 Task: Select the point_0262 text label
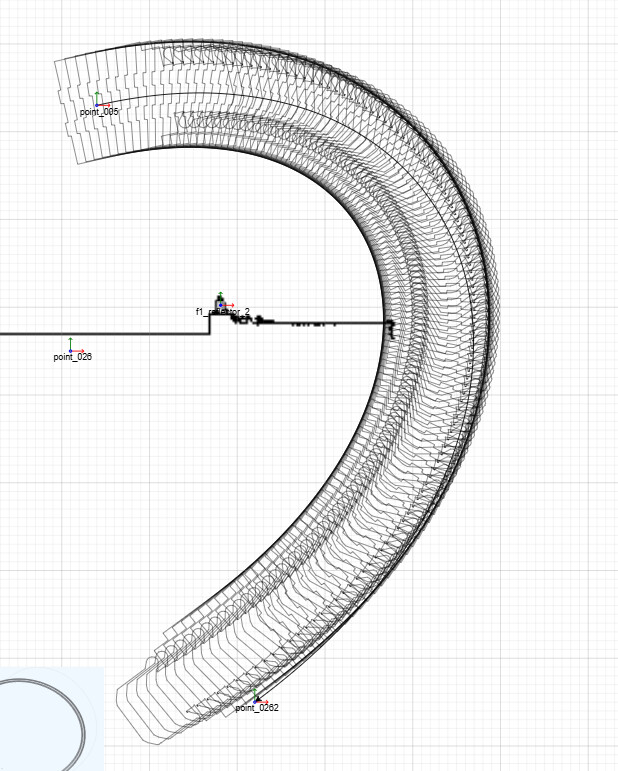tap(257, 708)
